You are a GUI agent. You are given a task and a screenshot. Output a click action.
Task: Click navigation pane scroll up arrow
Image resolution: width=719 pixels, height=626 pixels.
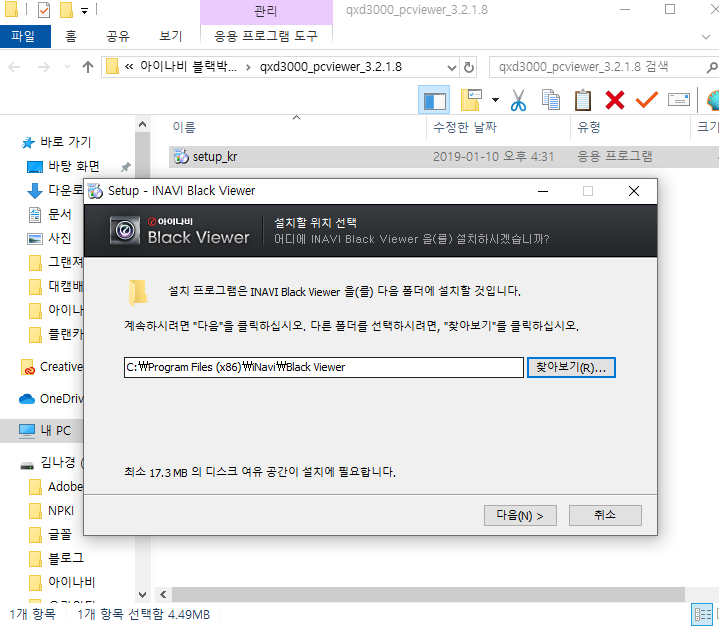pos(143,124)
